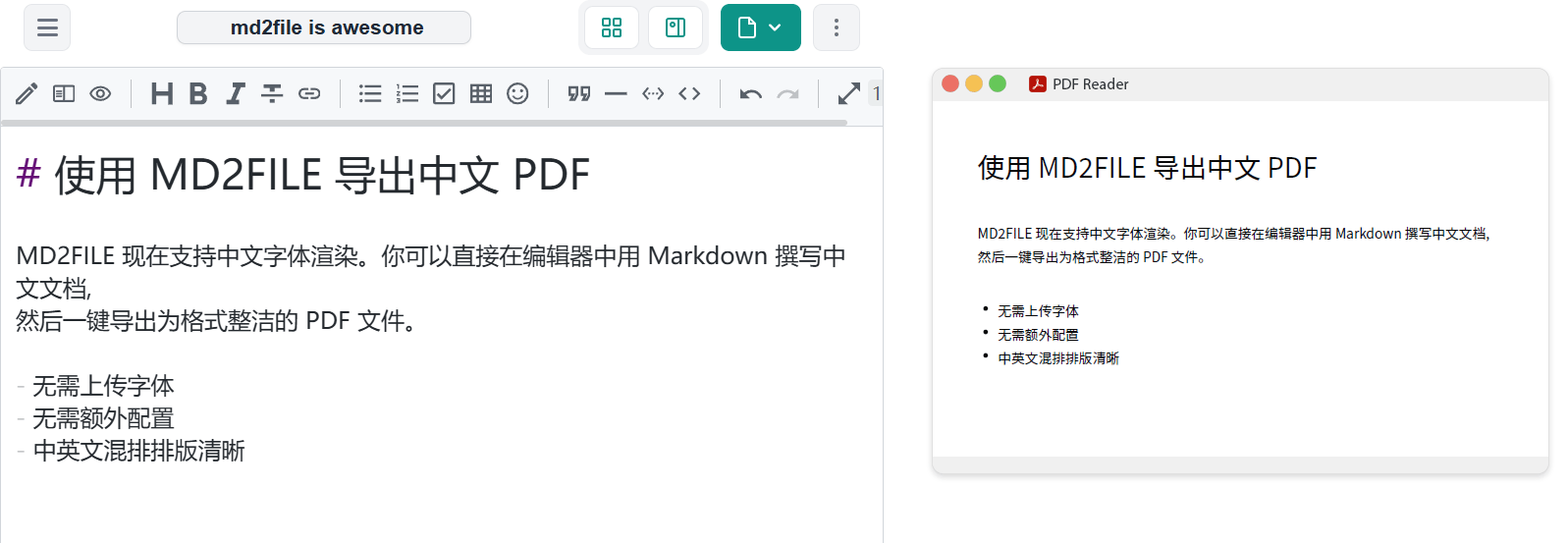Click list item 无需额外配置 in editor

(x=103, y=418)
